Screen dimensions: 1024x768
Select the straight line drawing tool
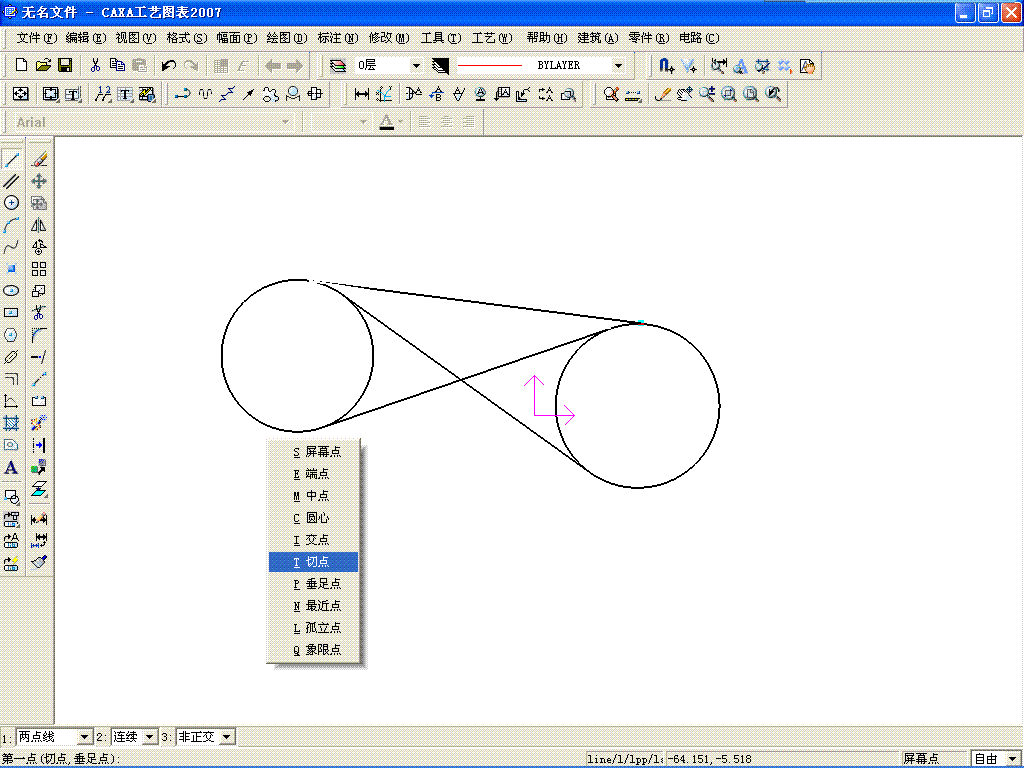(11, 159)
